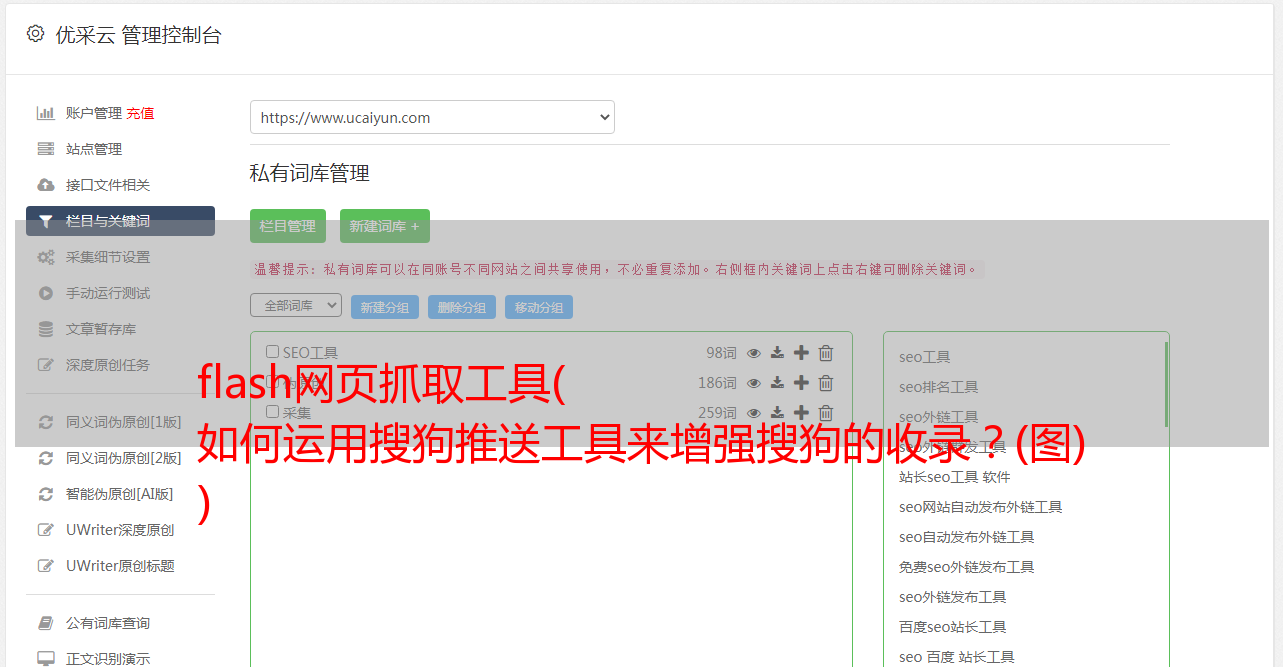Click the bar chart icon for 账户管理
This screenshot has width=1283, height=667.
46,113
